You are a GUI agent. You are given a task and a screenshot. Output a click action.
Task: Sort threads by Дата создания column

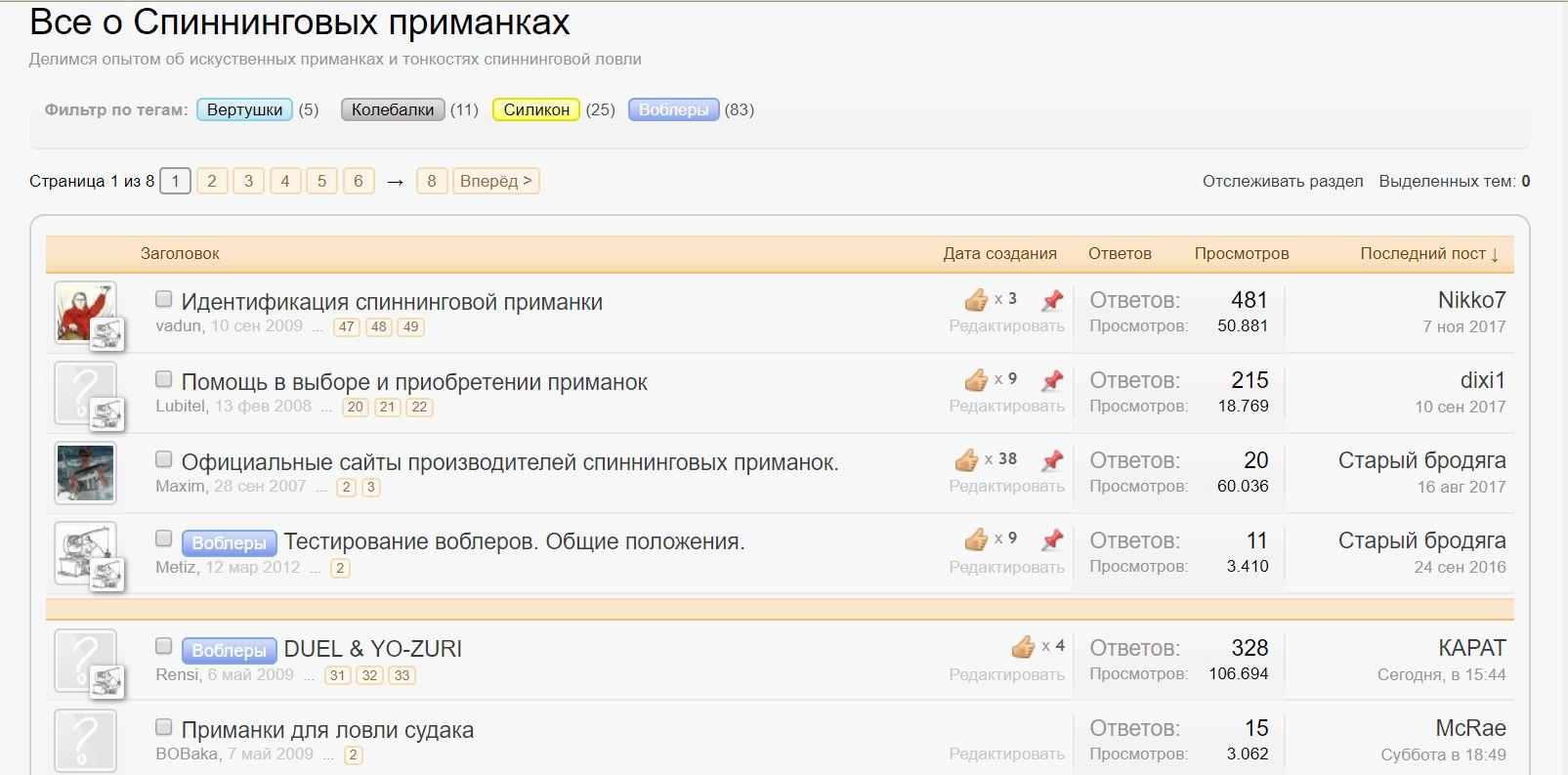coord(999,254)
